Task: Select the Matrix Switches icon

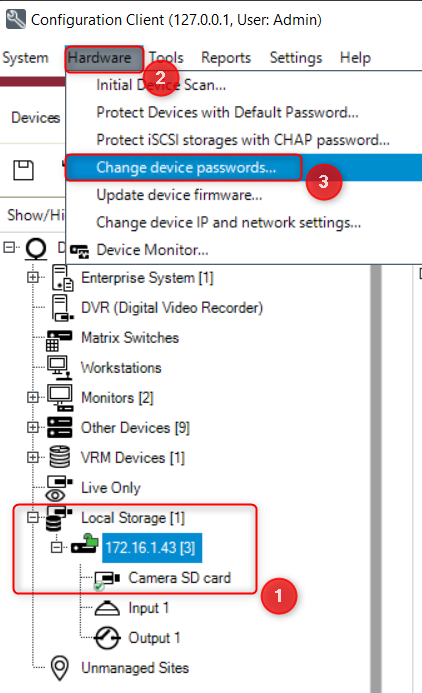Action: [59, 339]
